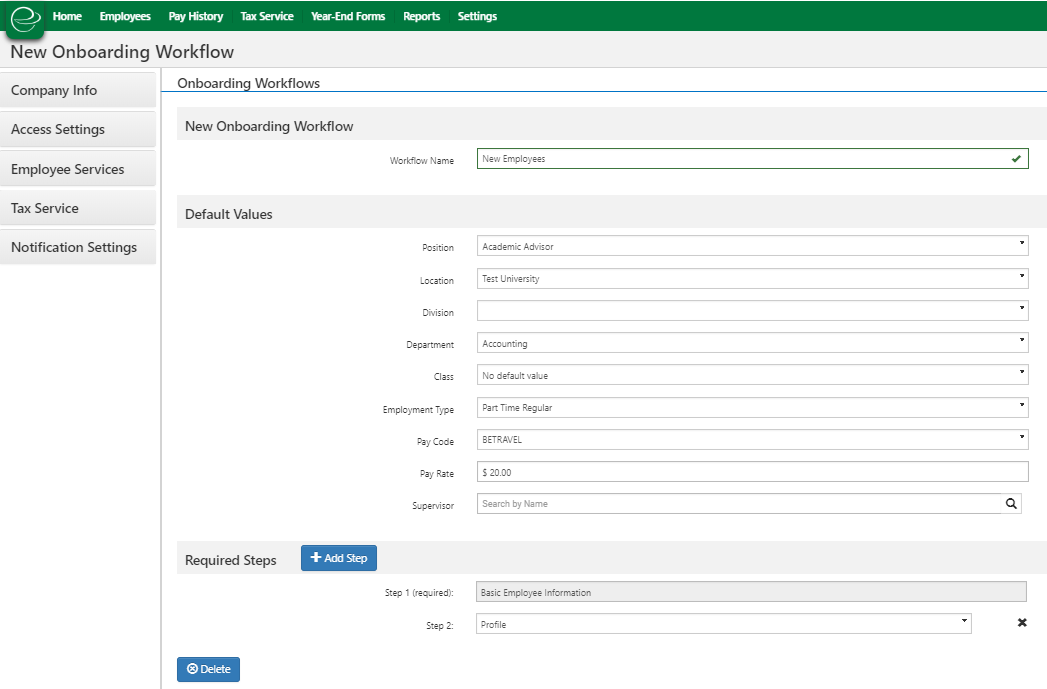This screenshot has height=689, width=1047.
Task: Expand the Step 2 Profile dropdown
Action: (724, 624)
